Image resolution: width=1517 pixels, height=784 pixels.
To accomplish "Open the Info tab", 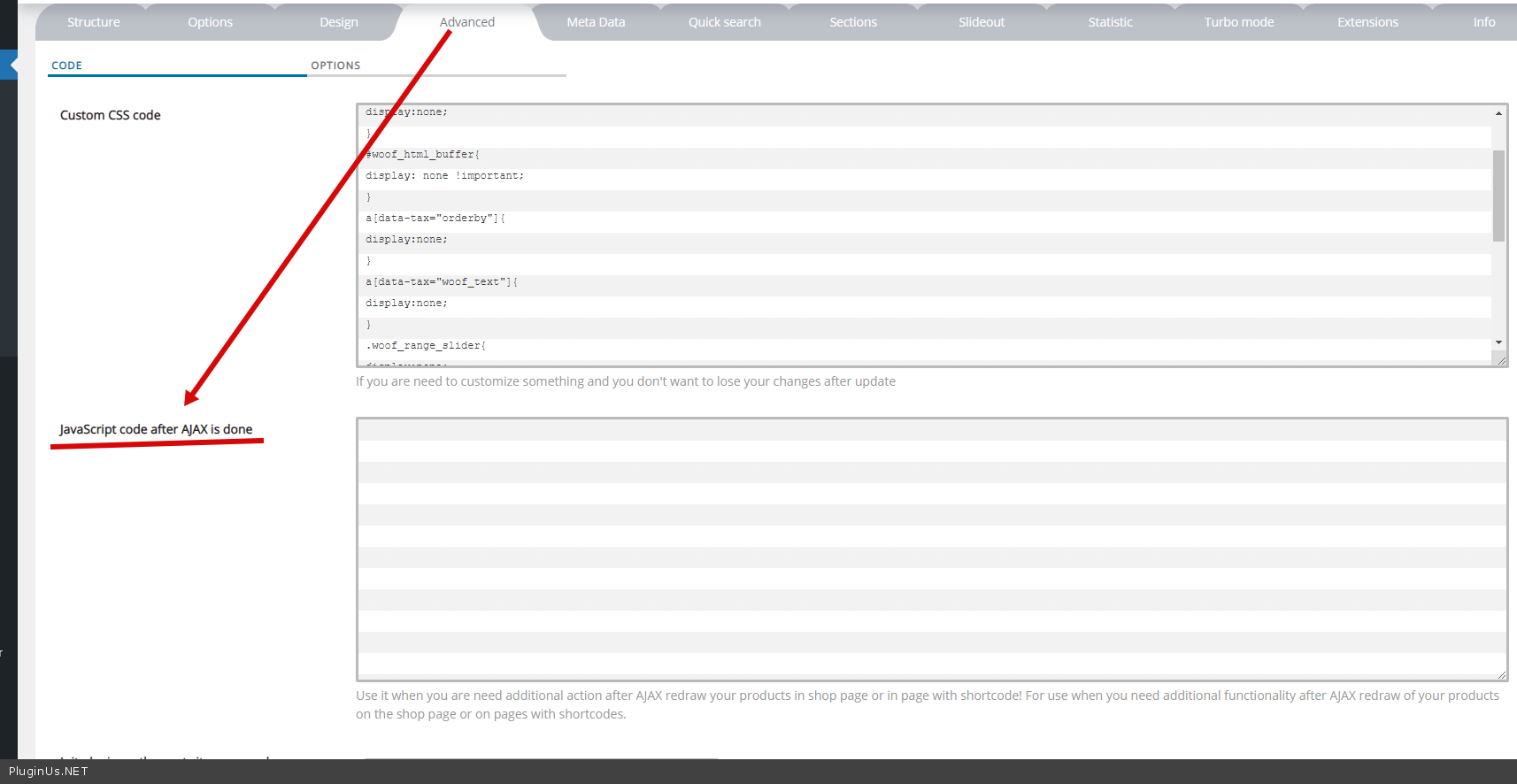I will pos(1483,22).
